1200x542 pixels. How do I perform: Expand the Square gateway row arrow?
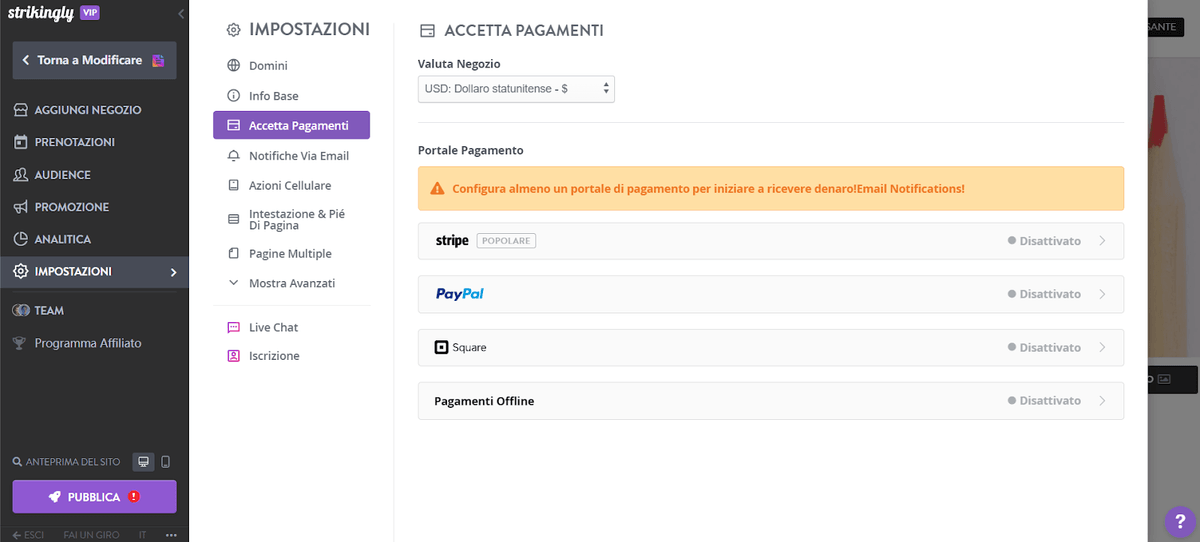1102,347
